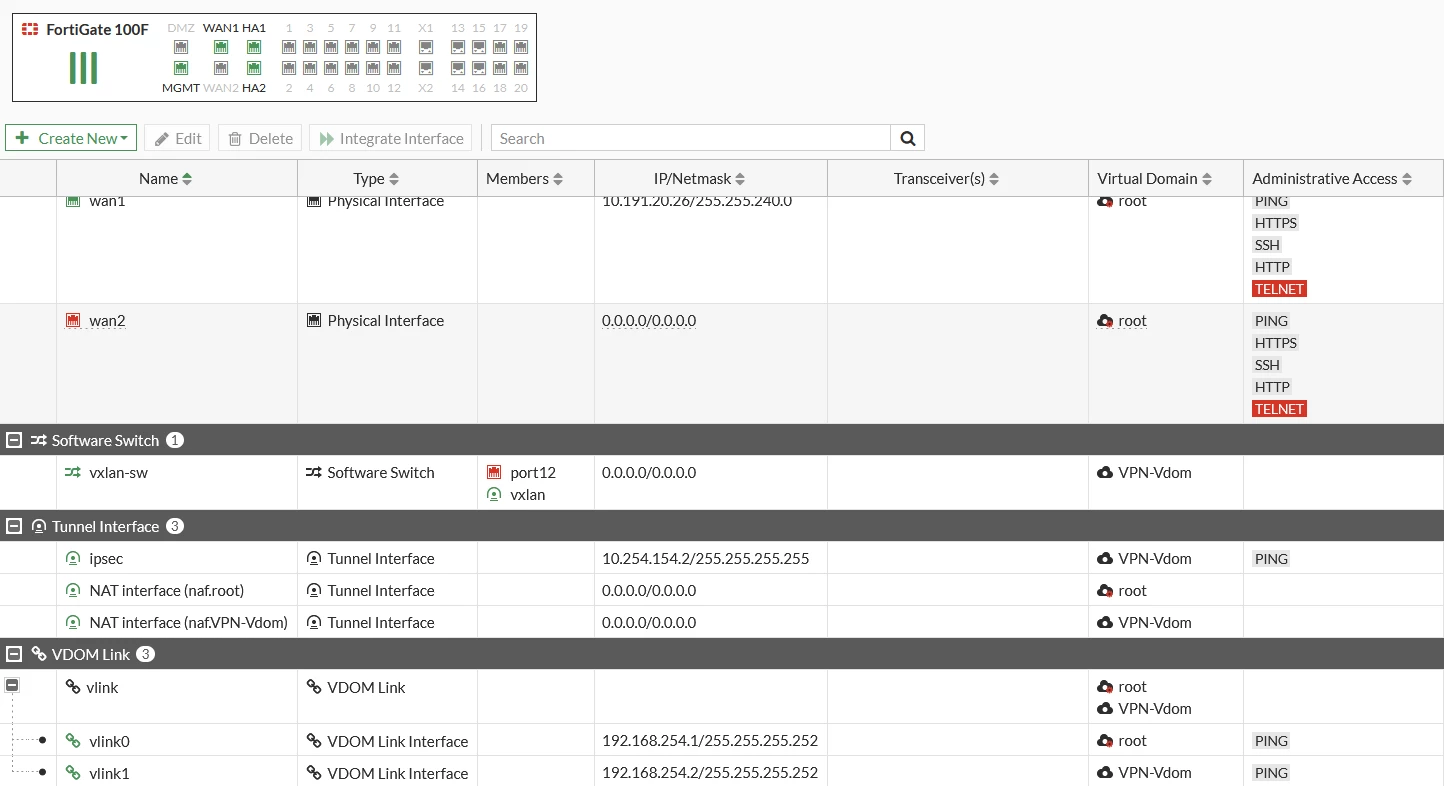Click the Fortinet logo beside FortiGate 100F
Screen dimensions: 1444x786
(30, 29)
